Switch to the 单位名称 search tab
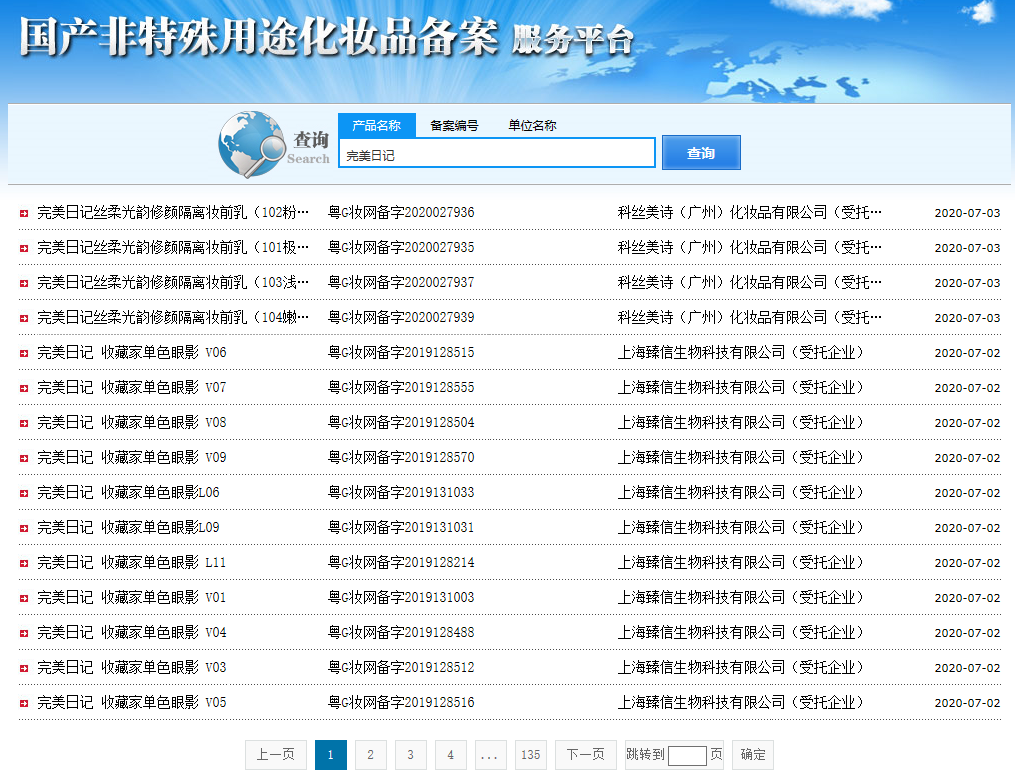The image size is (1015, 782). 532,126
